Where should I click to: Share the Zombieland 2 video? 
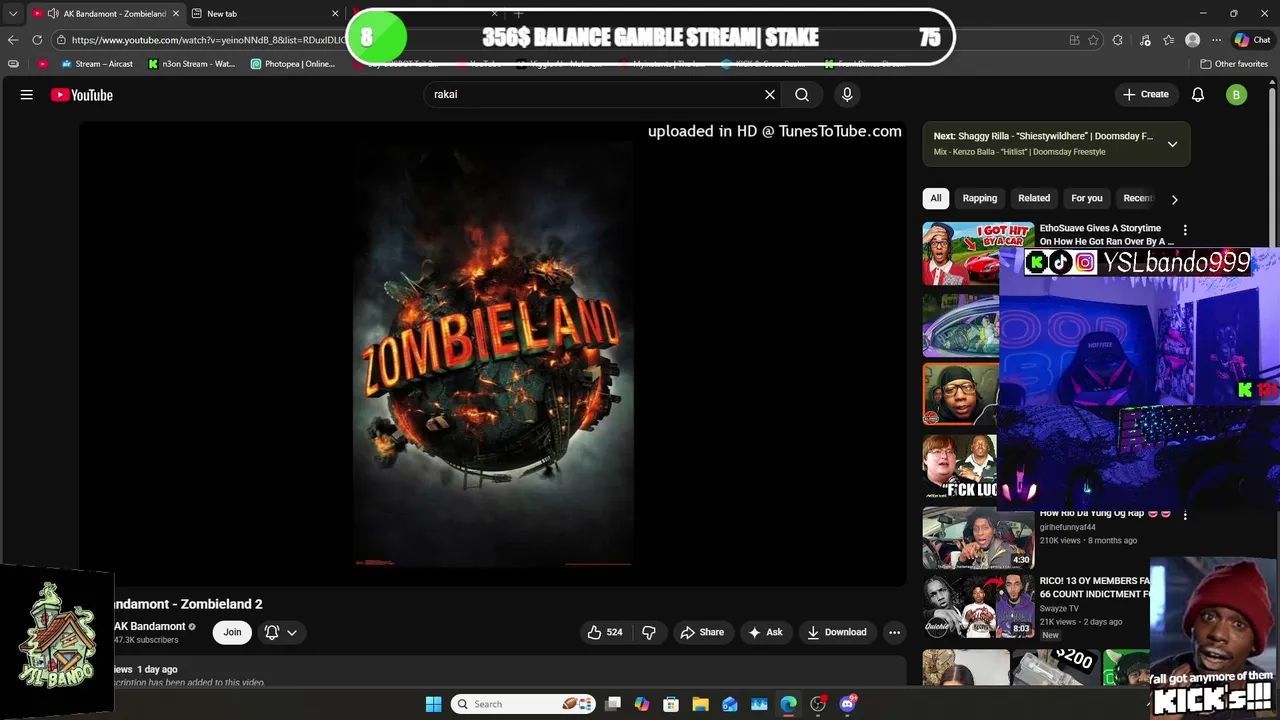tap(702, 632)
